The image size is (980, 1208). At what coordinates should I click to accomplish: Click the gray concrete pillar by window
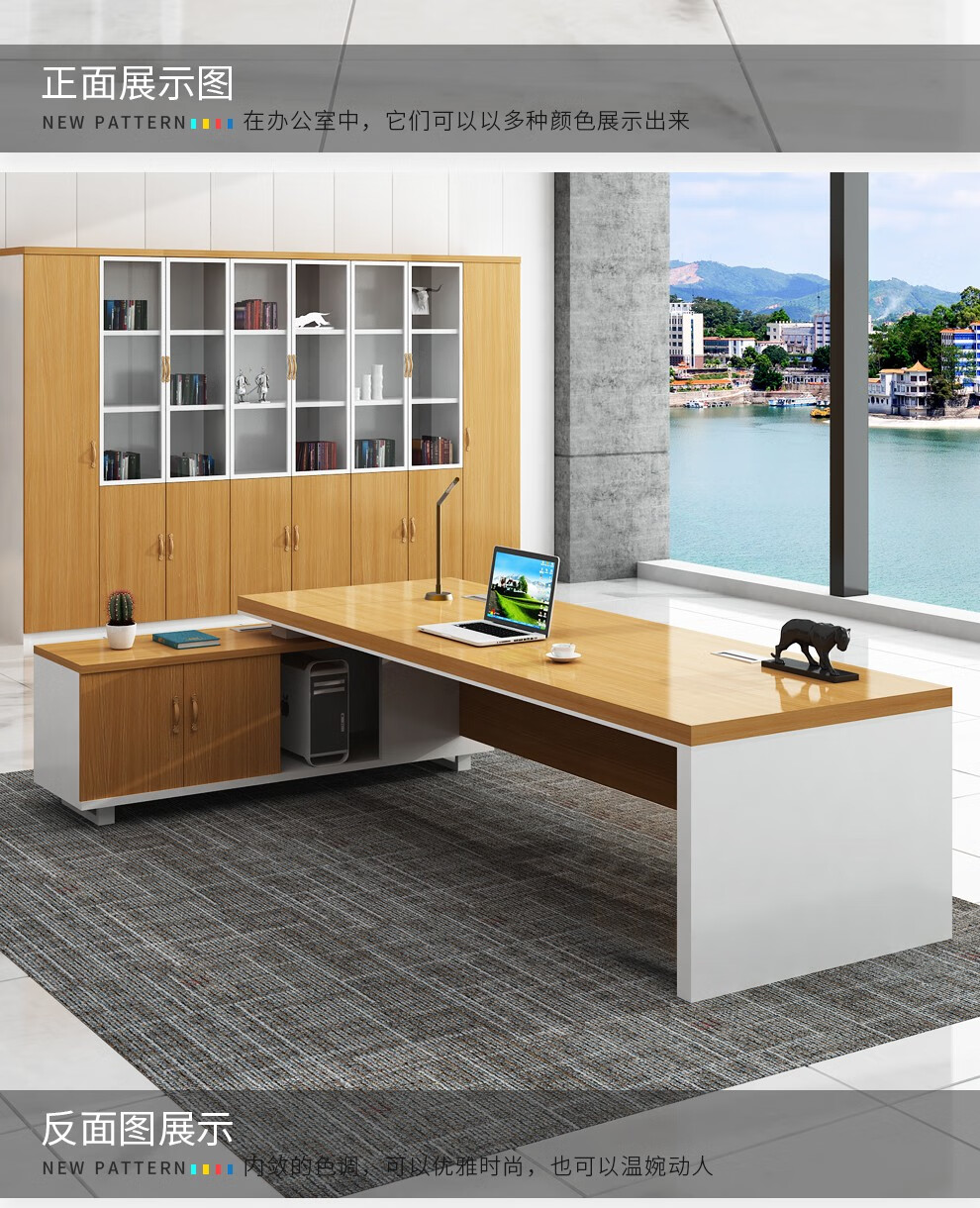[611, 376]
